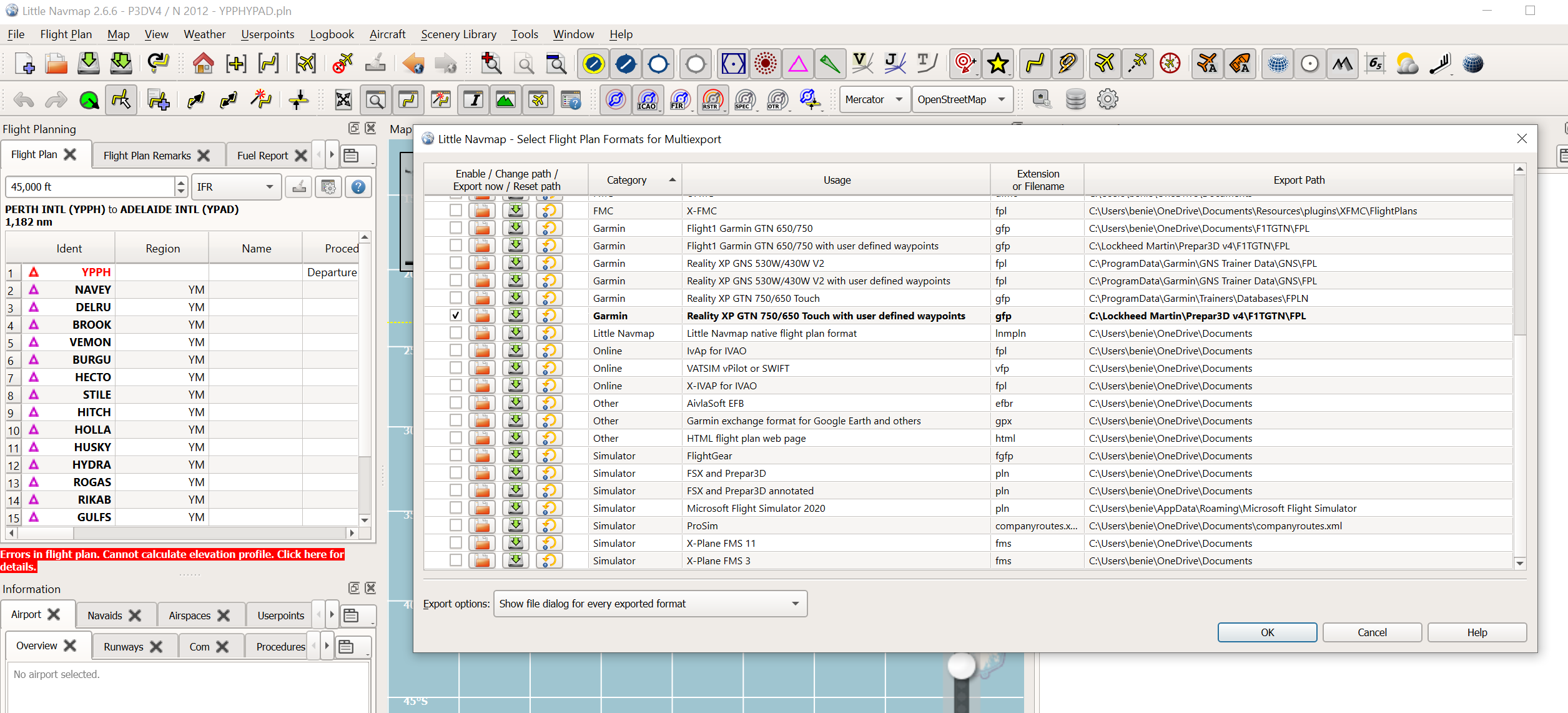The height and width of the screenshot is (713, 1568).
Task: Toggle the green mountain elevation profile window icon
Action: pos(505,100)
